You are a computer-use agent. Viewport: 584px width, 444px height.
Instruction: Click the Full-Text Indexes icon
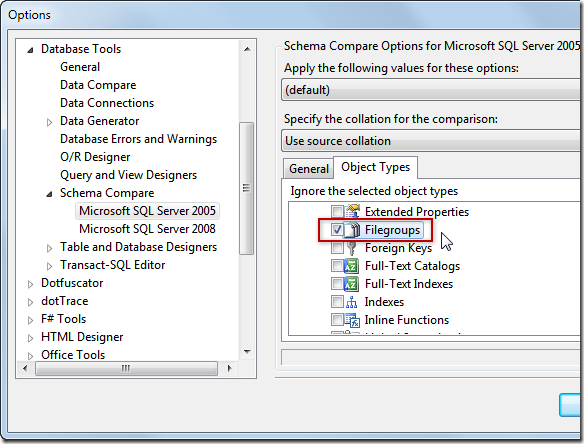[351, 284]
